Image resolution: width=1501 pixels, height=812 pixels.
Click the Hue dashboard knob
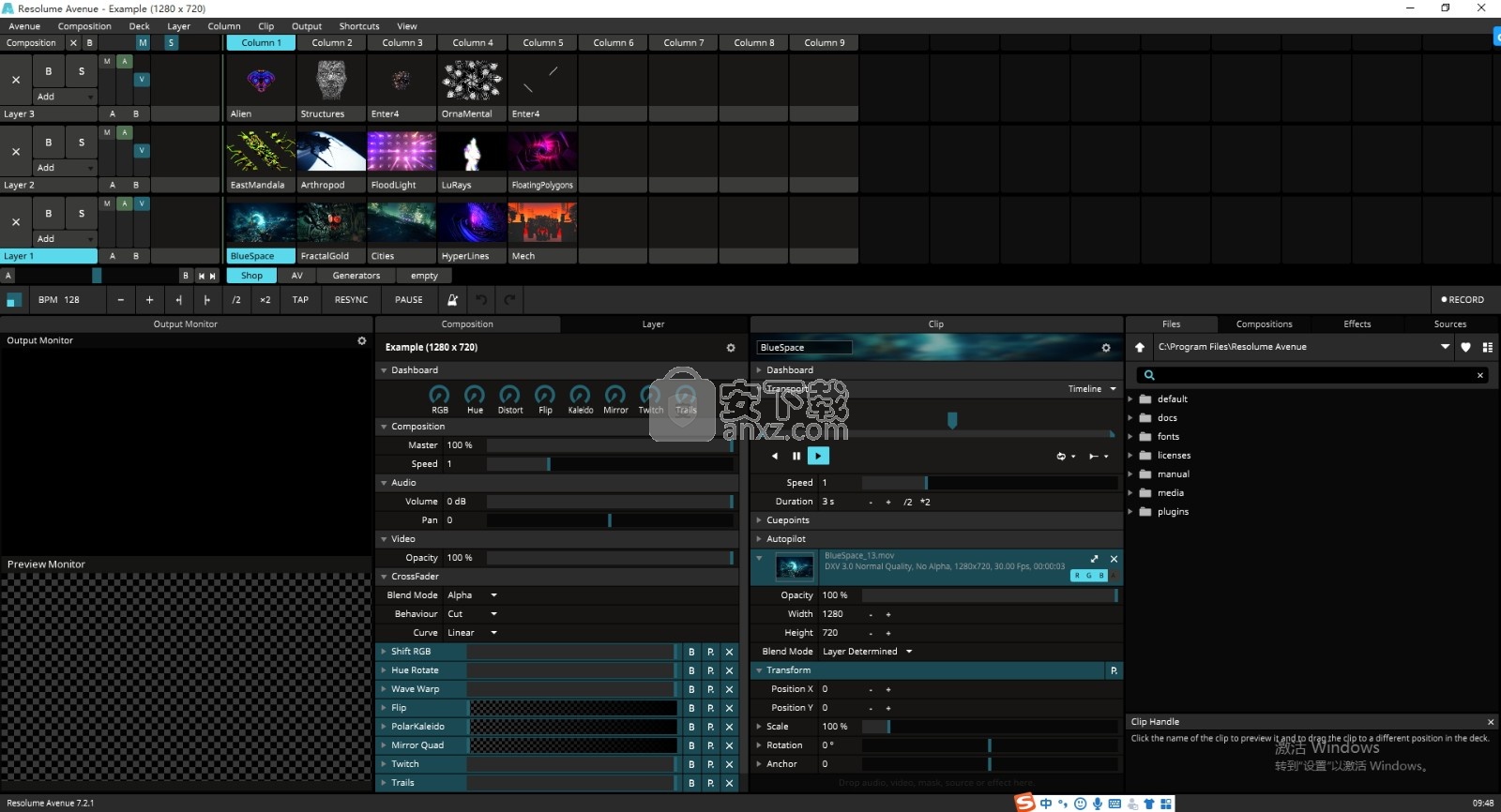475,395
